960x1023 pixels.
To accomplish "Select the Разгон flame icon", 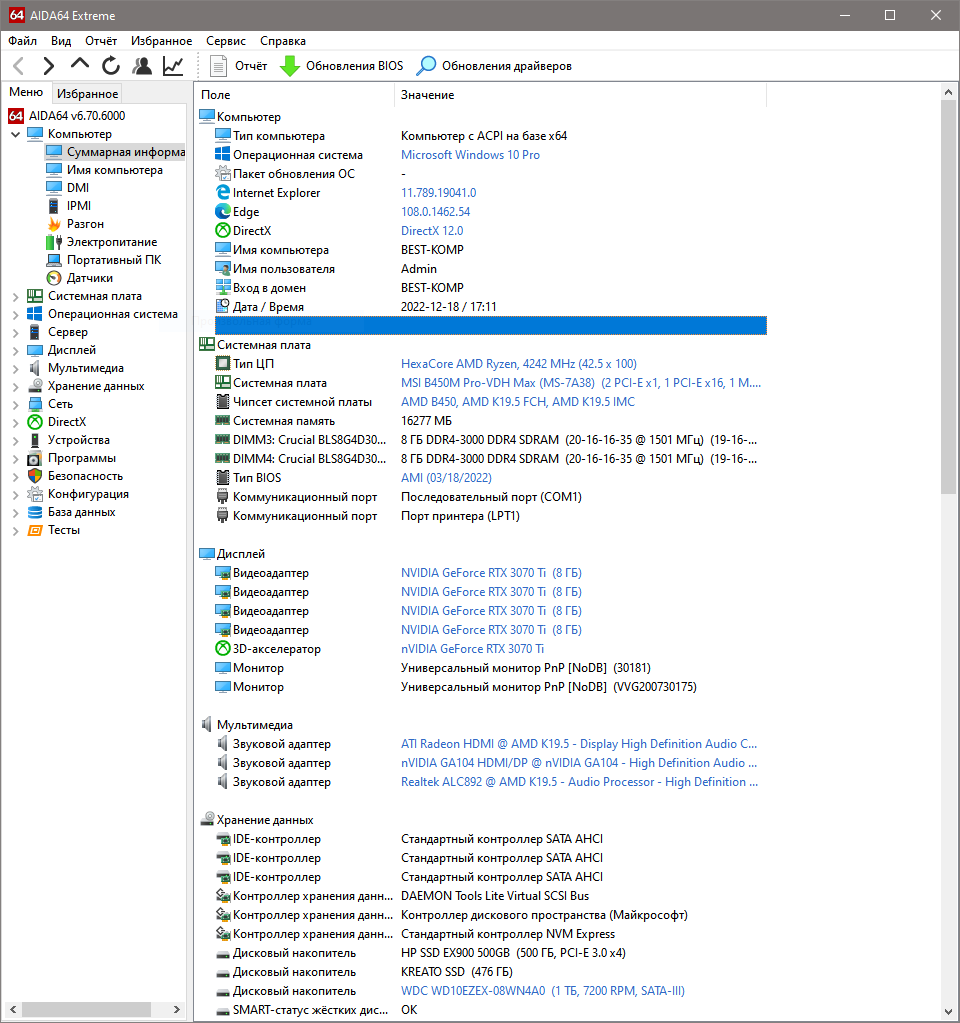I will 54,224.
